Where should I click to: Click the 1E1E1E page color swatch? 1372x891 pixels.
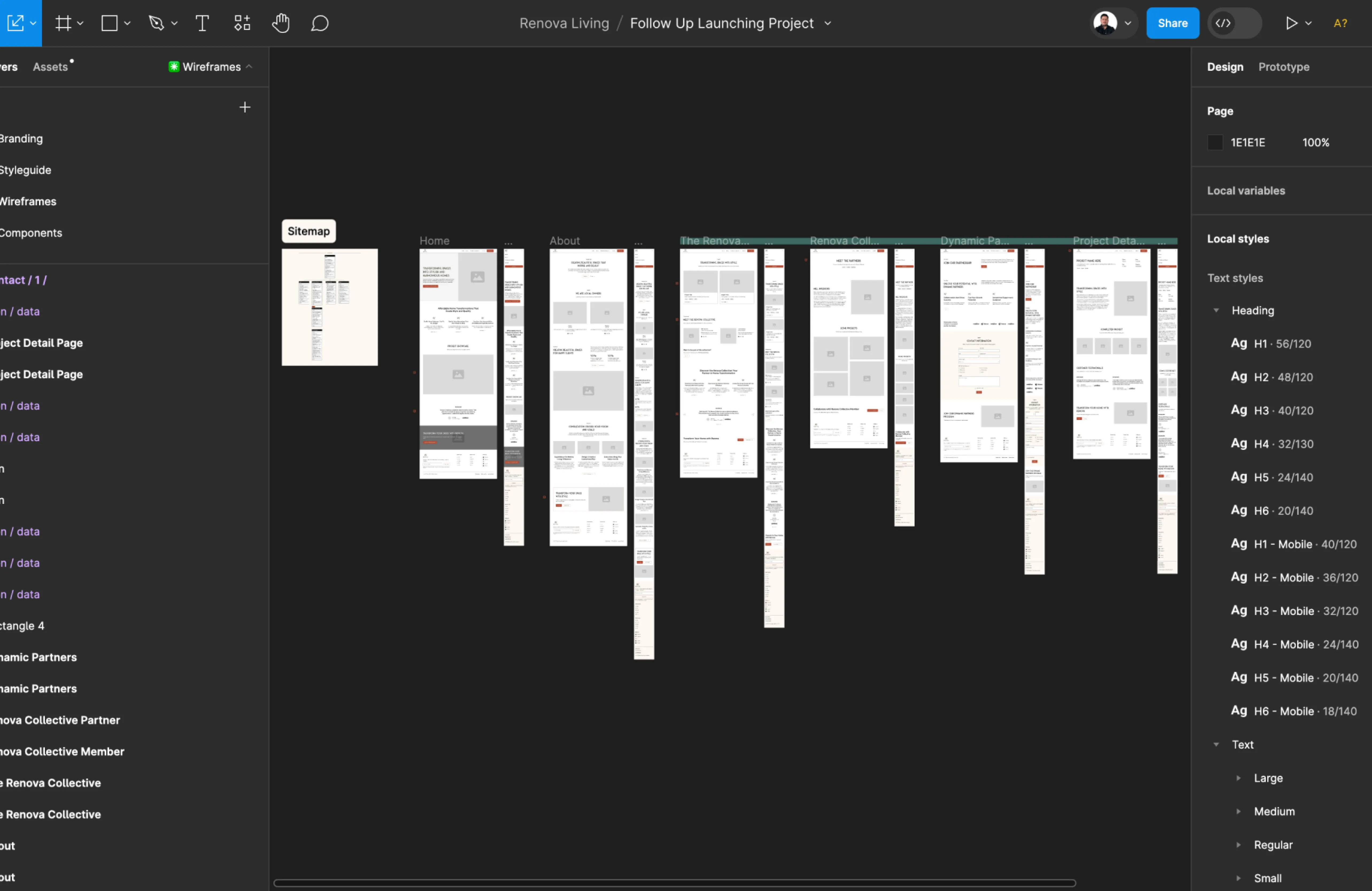coord(1215,142)
